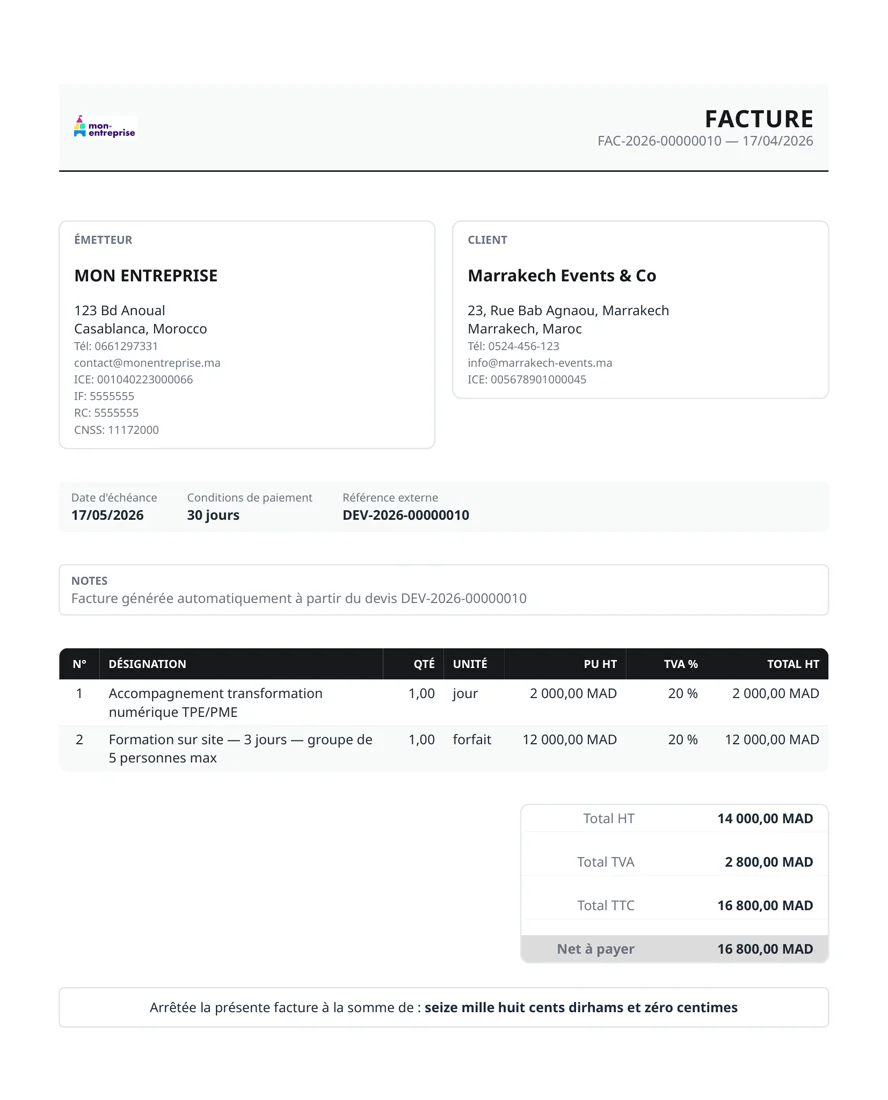Click the DÉSIGNATION column header
This screenshot has height=1100, width=888.
point(147,663)
